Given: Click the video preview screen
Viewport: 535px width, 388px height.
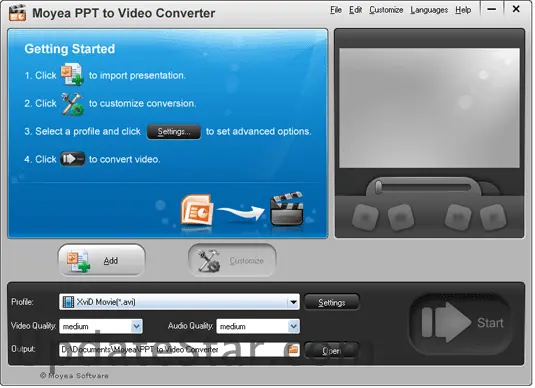Looking at the screenshot, I should [x=429, y=108].
